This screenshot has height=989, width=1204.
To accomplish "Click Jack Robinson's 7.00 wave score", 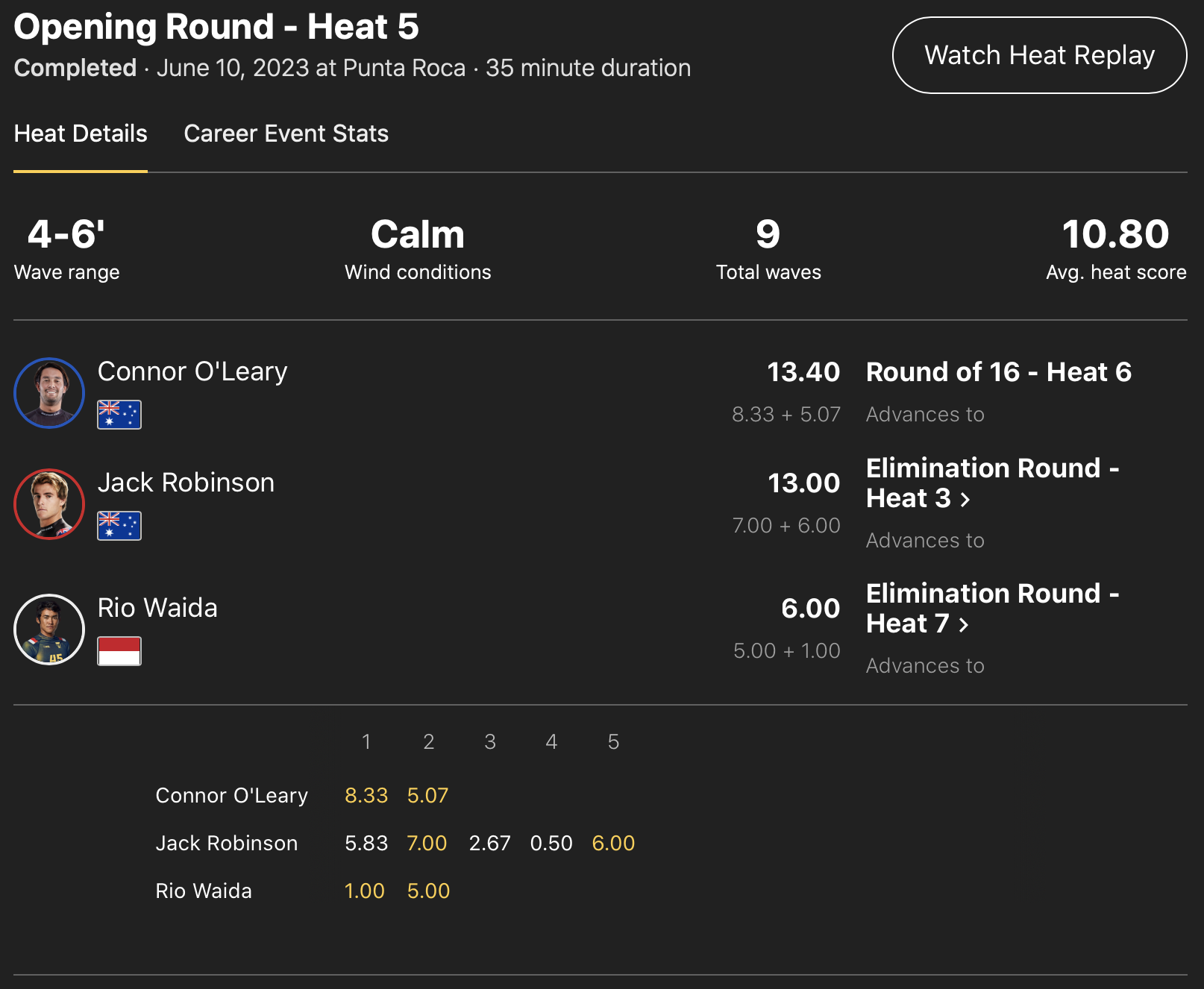I will coord(427,843).
